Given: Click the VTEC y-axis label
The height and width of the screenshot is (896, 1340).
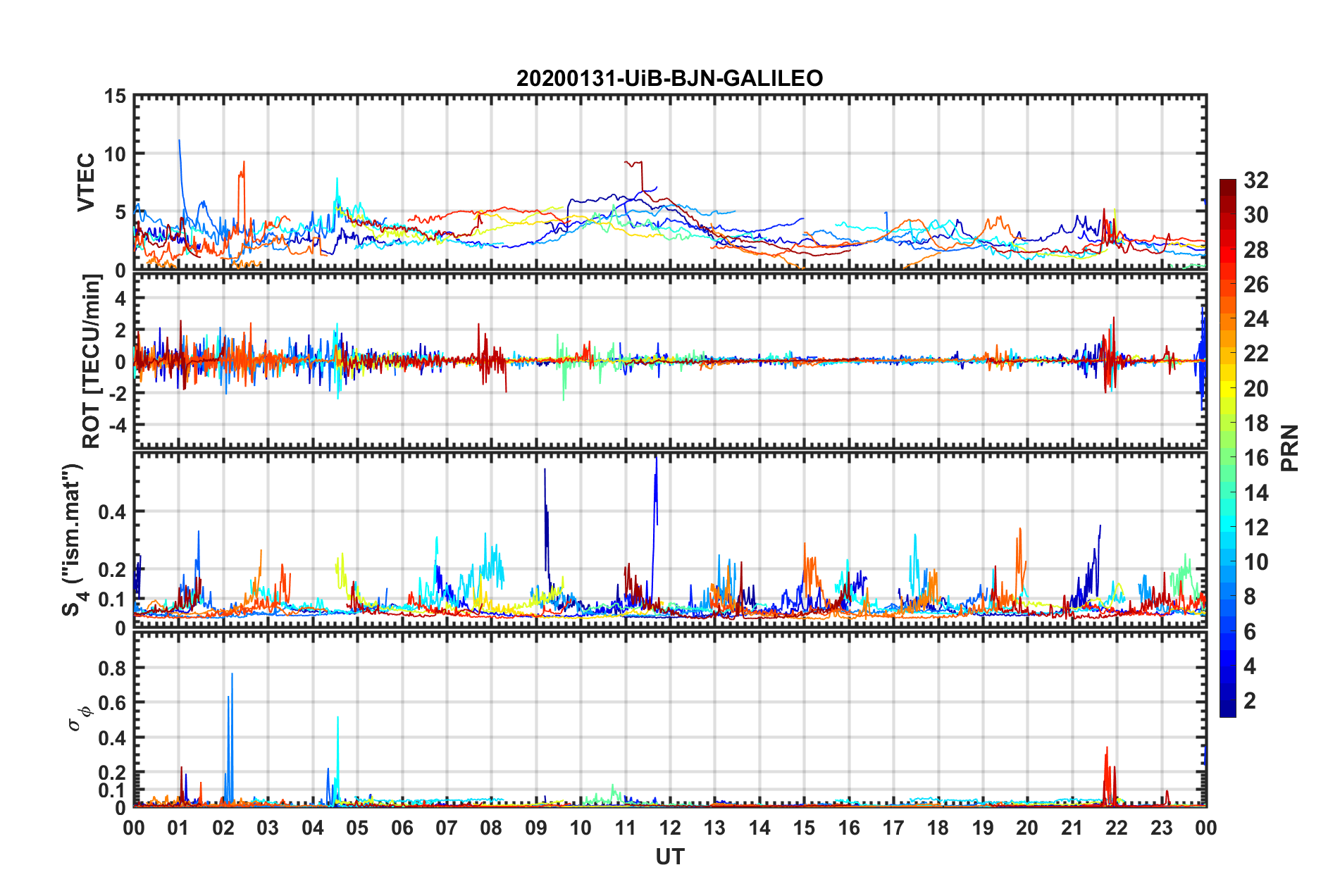Looking at the screenshot, I should tap(86, 182).
